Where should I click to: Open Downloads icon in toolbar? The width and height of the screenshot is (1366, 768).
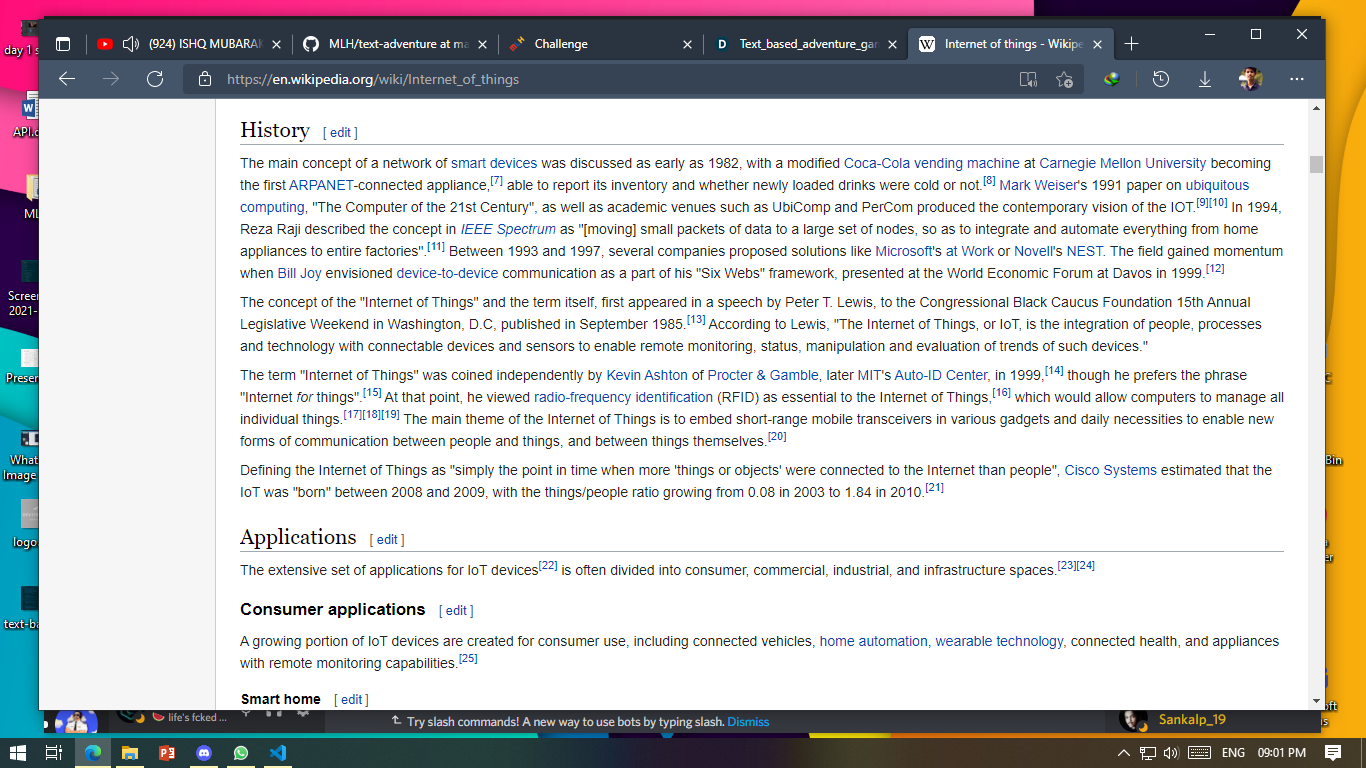coord(1205,79)
